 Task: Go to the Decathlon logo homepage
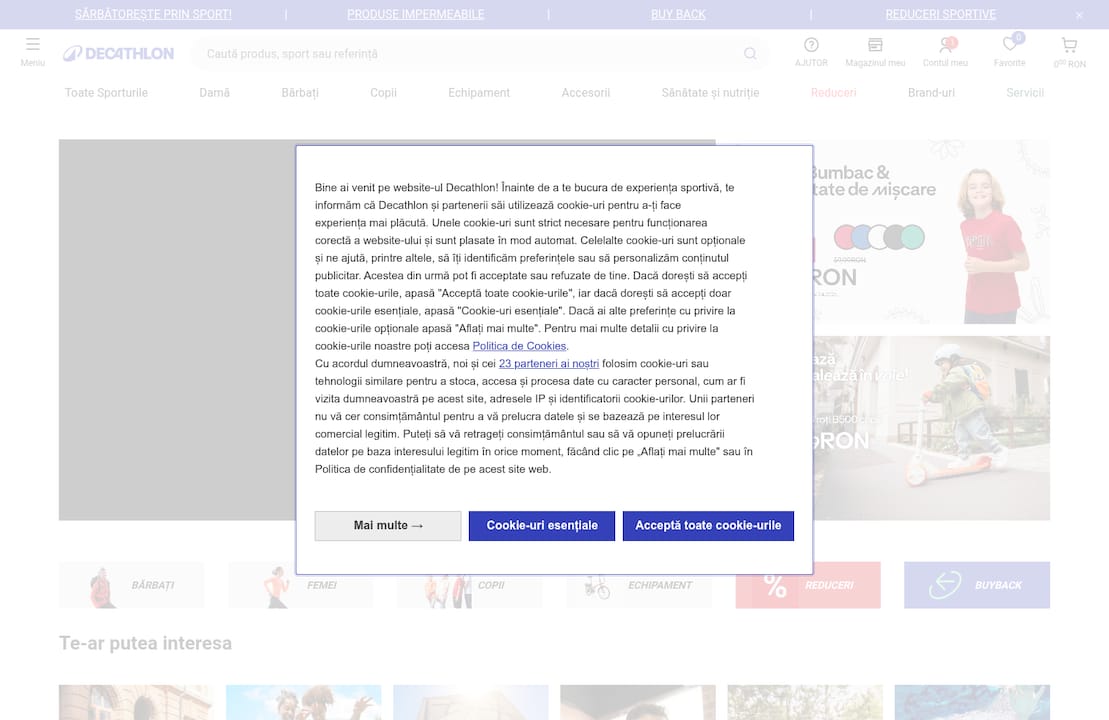tap(118, 54)
